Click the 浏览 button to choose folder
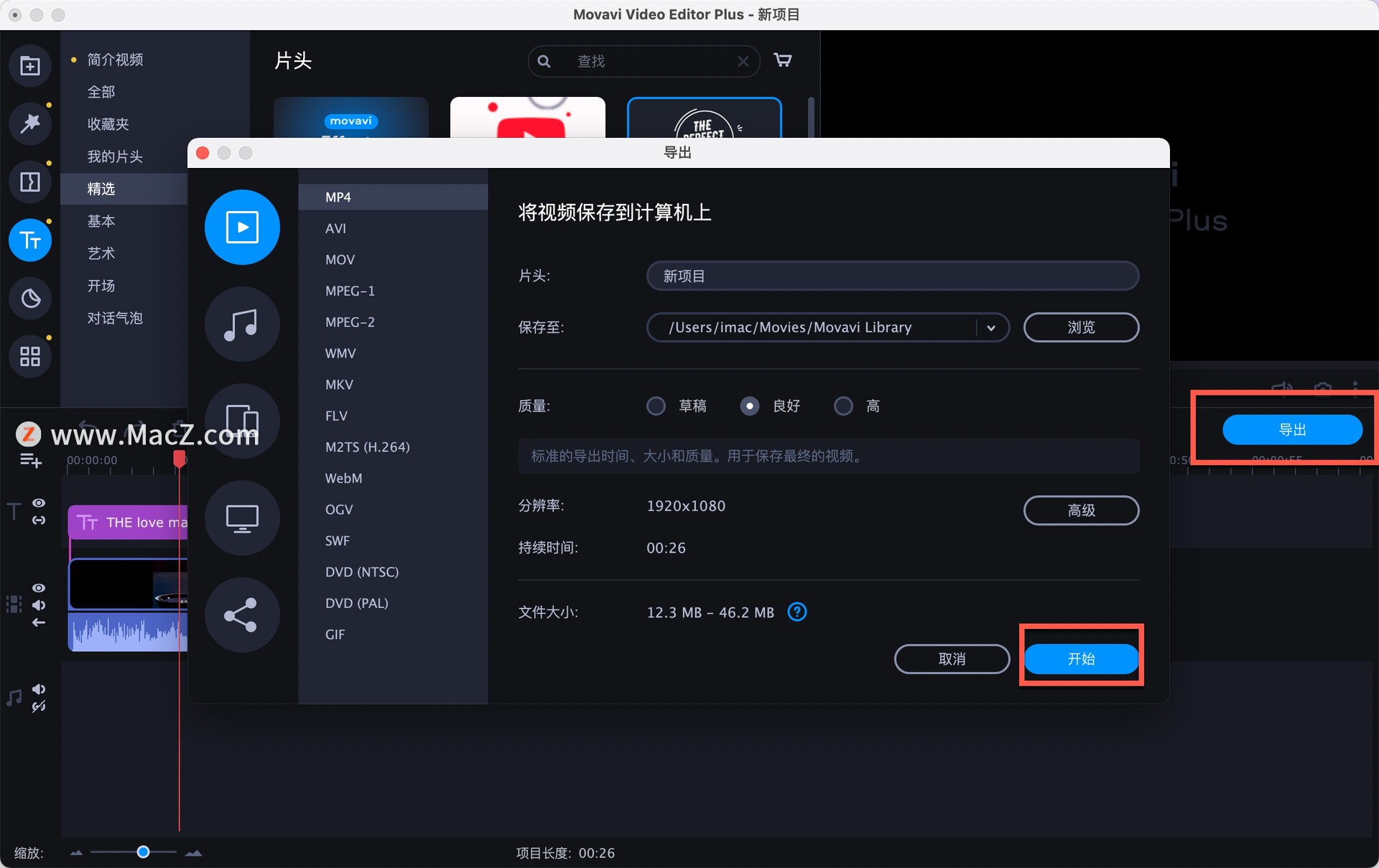The height and width of the screenshot is (868, 1379). pyautogui.click(x=1081, y=327)
